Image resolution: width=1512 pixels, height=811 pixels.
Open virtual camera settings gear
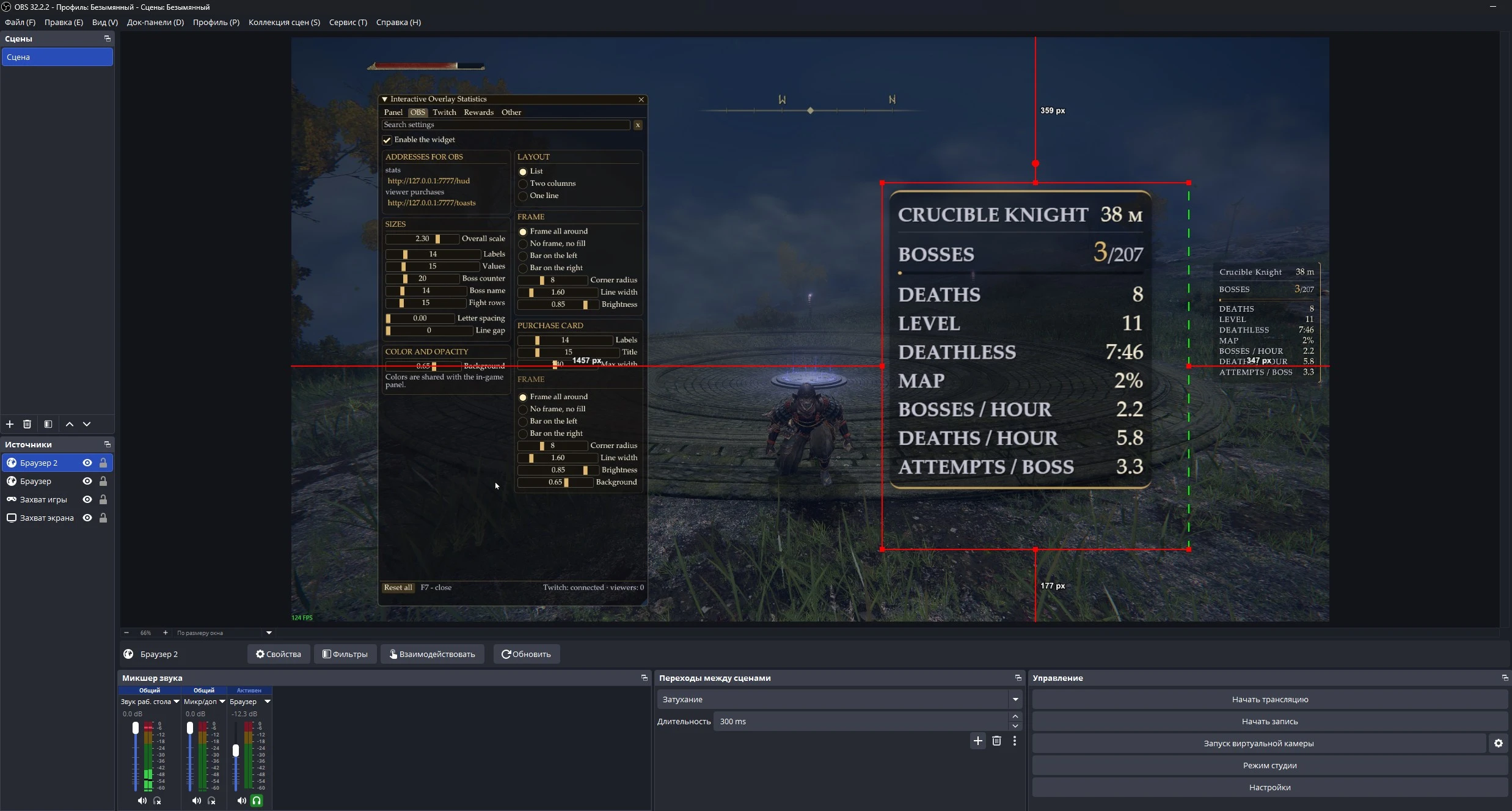coord(1499,743)
